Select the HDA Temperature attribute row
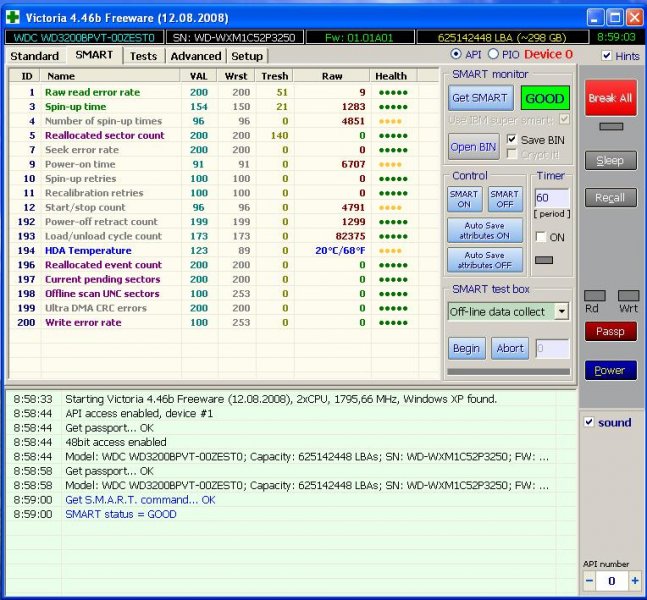Image resolution: width=647 pixels, height=600 pixels. click(x=88, y=250)
